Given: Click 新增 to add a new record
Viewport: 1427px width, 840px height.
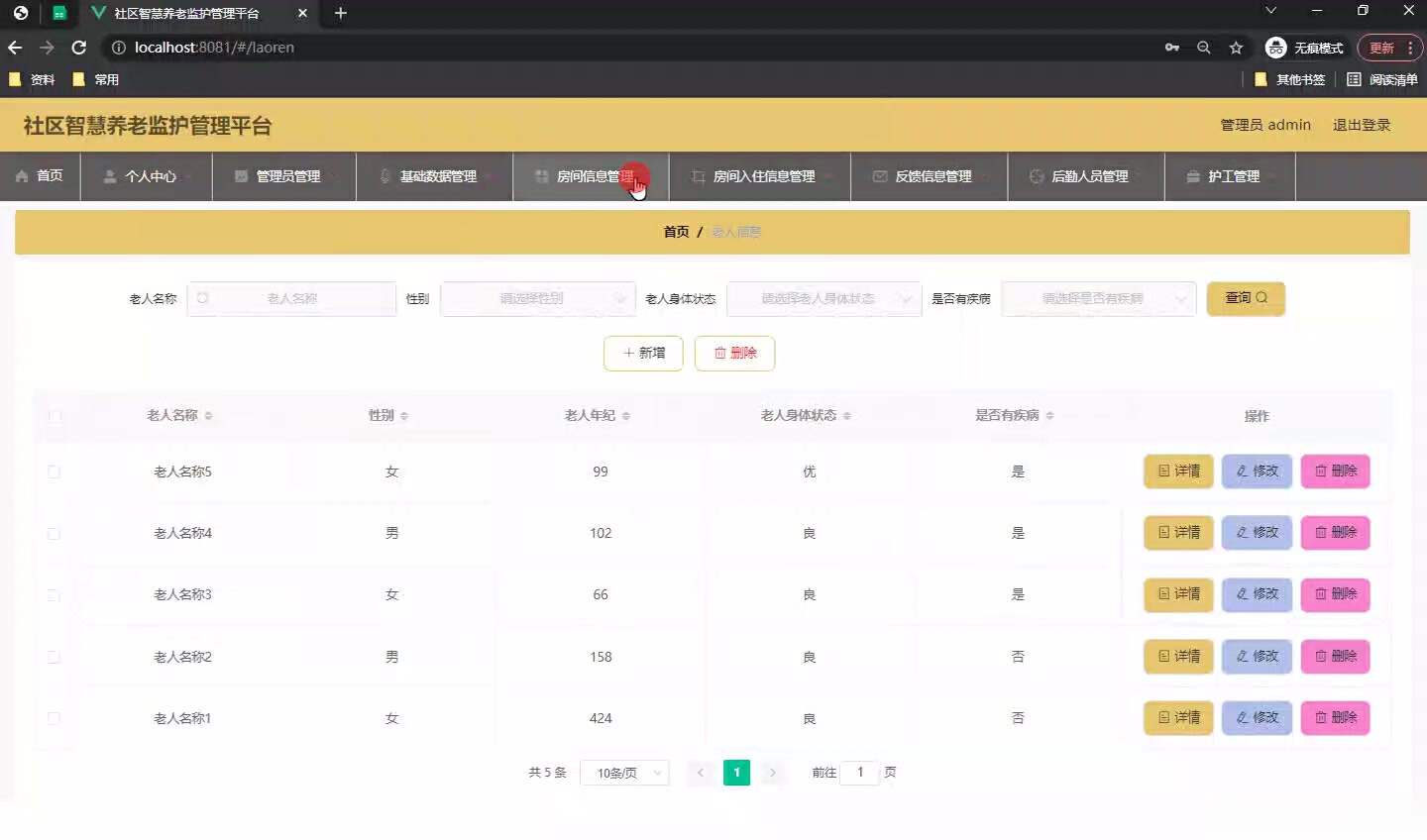Looking at the screenshot, I should 643,353.
